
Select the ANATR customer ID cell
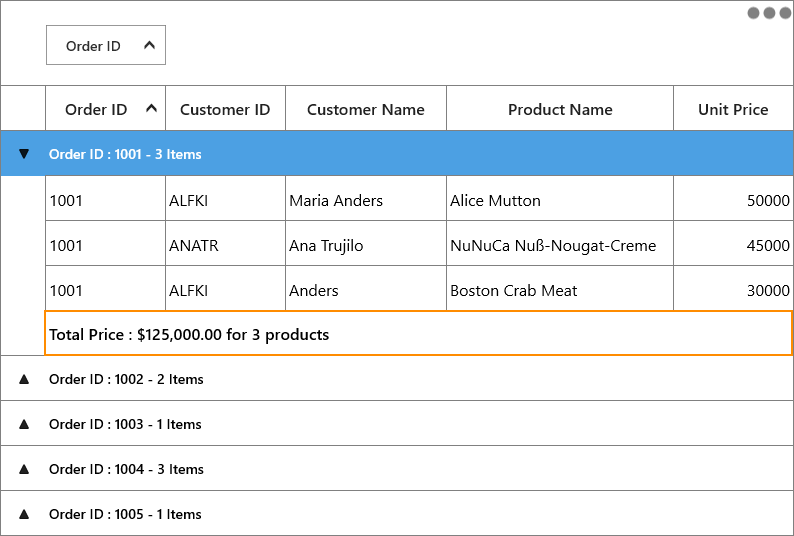225,243
